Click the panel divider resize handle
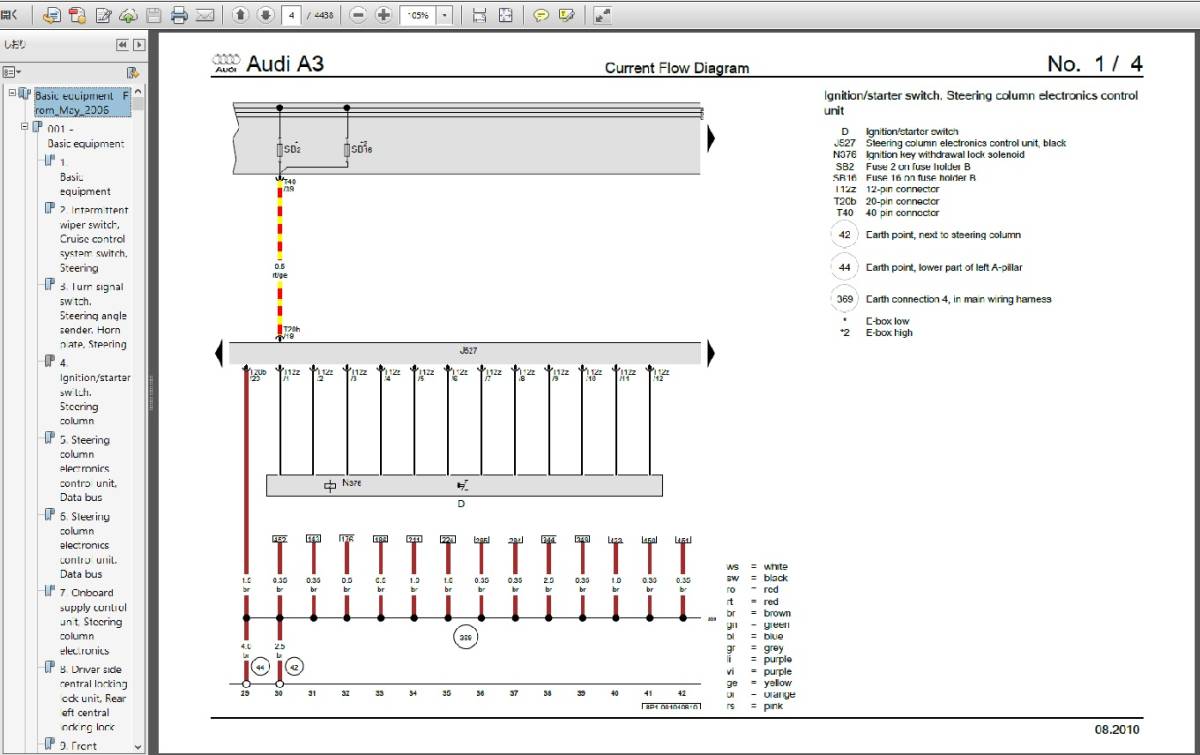Viewport: 1200px width, 755px height. click(x=153, y=392)
